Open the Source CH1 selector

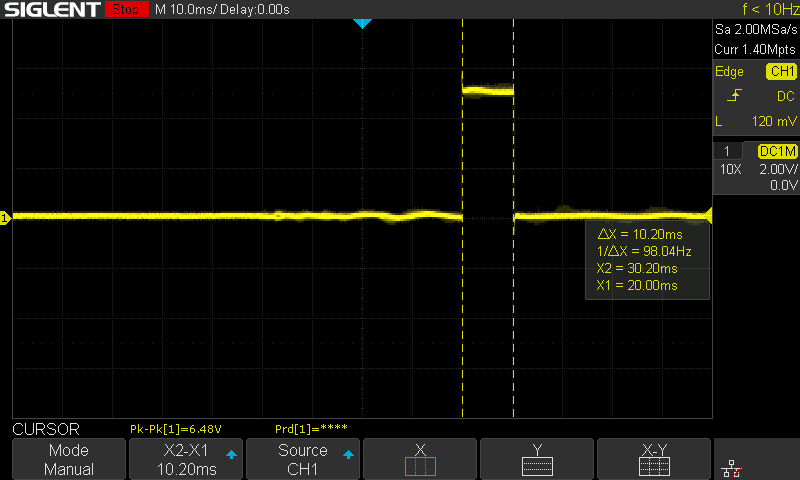click(303, 459)
